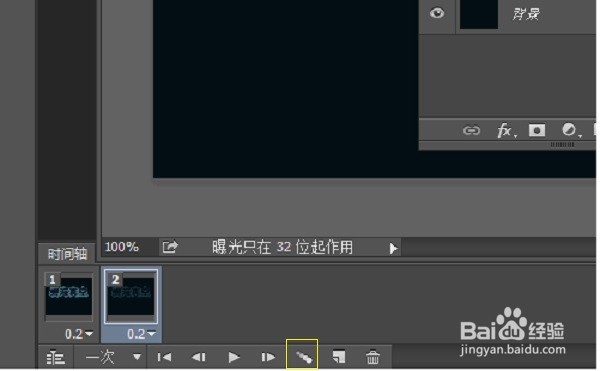The height and width of the screenshot is (371, 600).
Task: Add a layer mask
Action: click(537, 130)
